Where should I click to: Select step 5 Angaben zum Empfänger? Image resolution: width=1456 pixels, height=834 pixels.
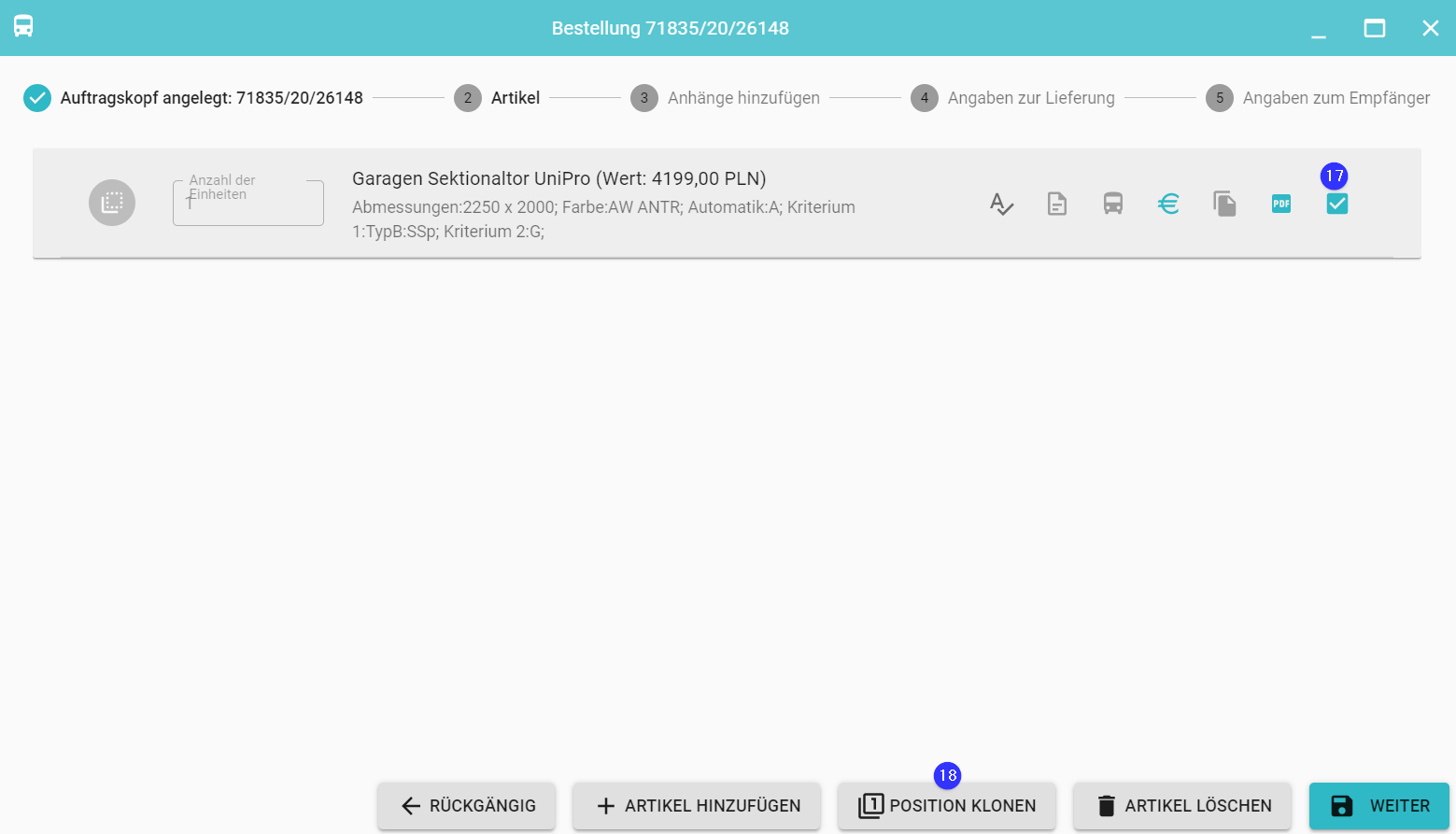[1317, 98]
